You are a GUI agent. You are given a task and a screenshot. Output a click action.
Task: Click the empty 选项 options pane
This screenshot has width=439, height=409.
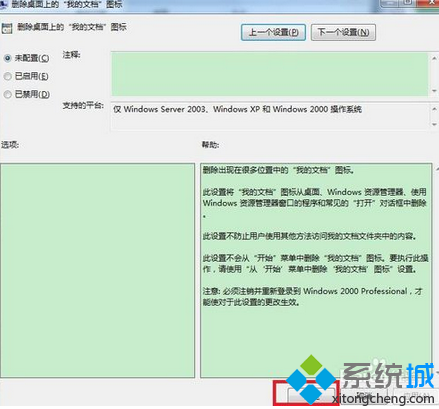[x=97, y=270]
